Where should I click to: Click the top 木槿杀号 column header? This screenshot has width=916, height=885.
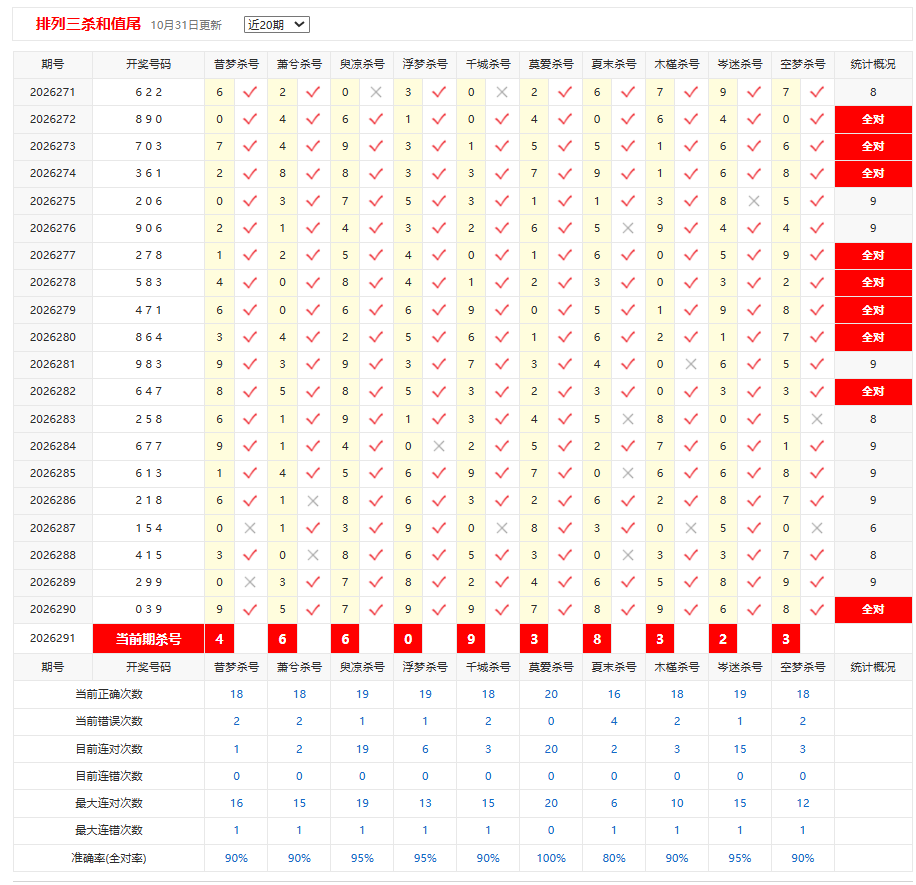(676, 64)
